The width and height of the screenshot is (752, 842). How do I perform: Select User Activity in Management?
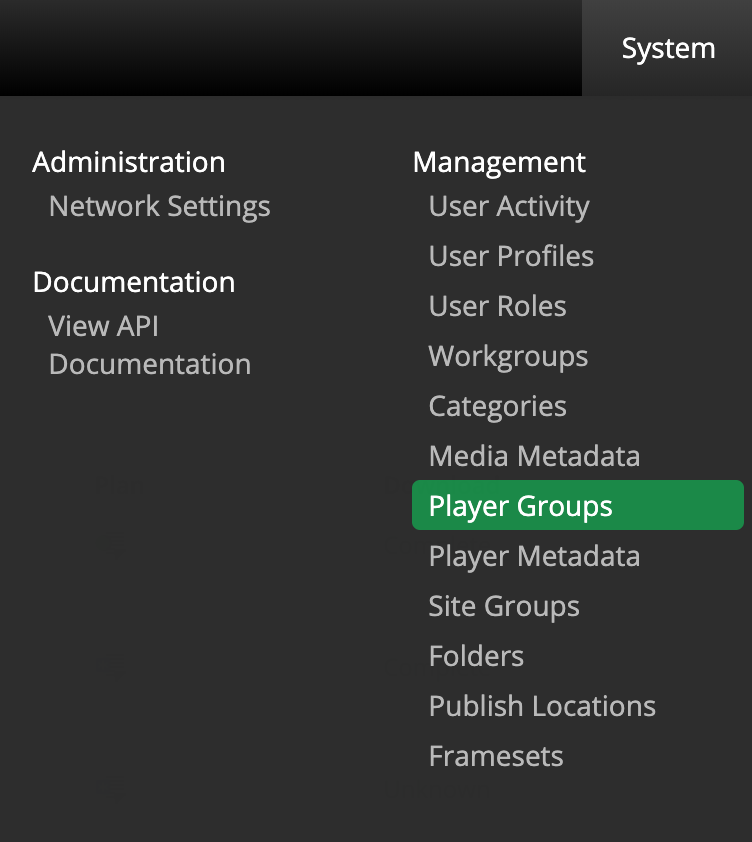click(x=508, y=206)
